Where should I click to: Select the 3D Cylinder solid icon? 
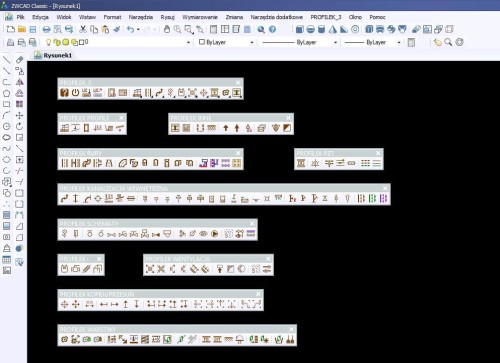321,29
